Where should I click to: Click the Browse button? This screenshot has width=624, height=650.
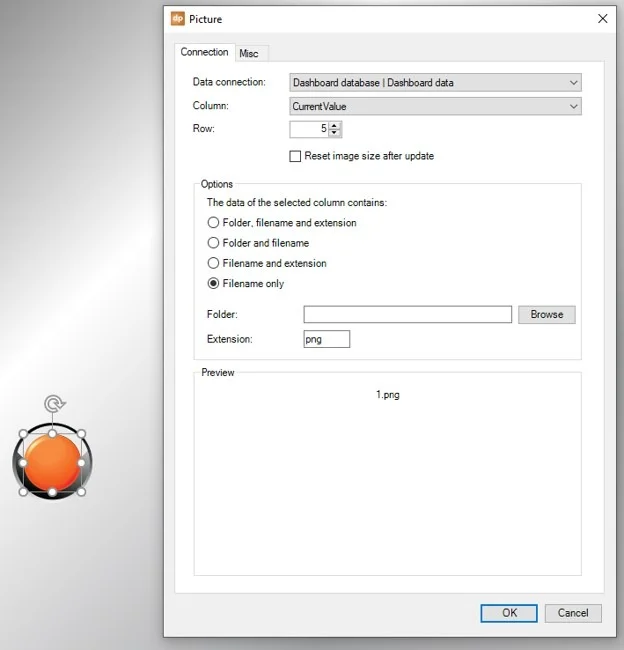546,315
